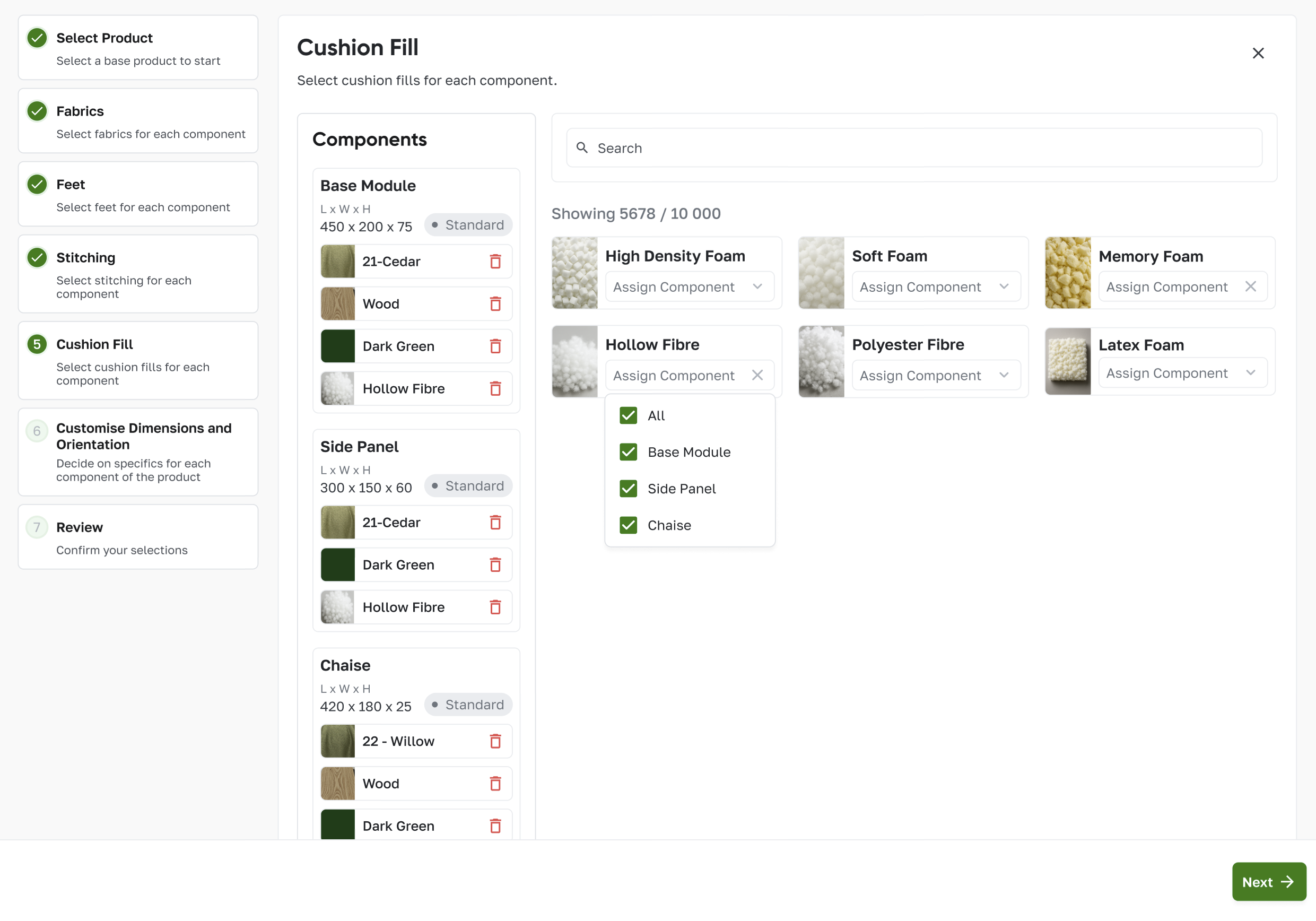Uncheck the Chaise checkbox
The image size is (1316, 921).
click(628, 526)
